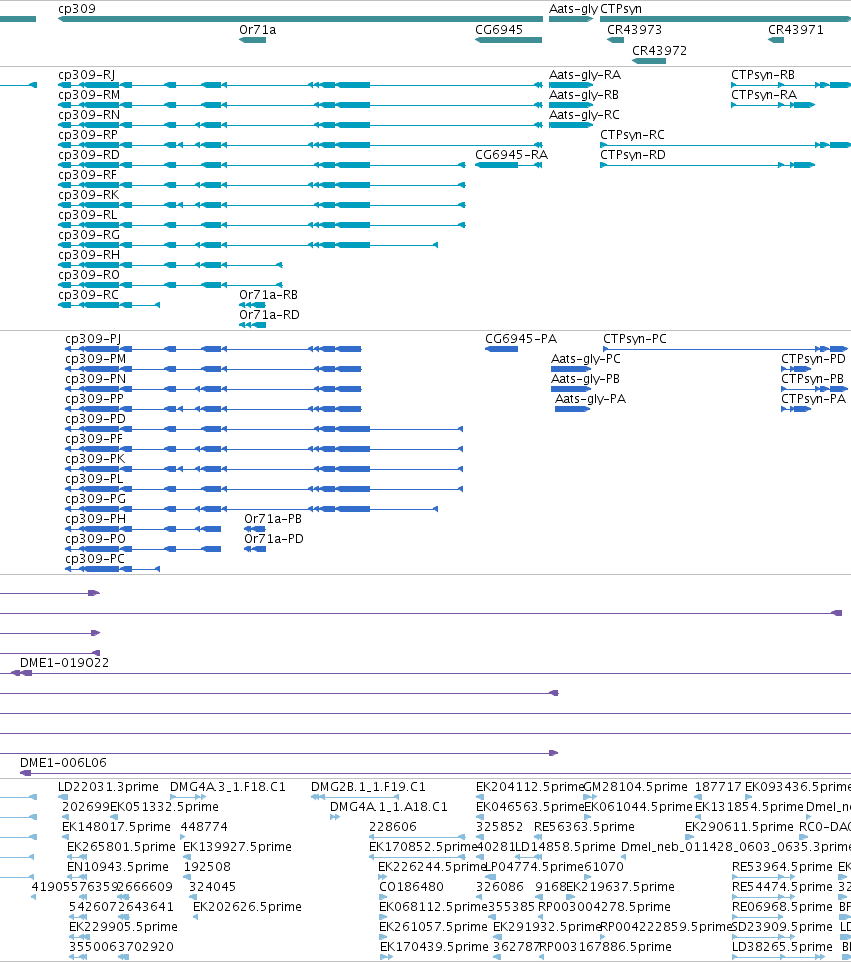
Task: Click the EK290611.5prime EST label
Action: (739, 827)
